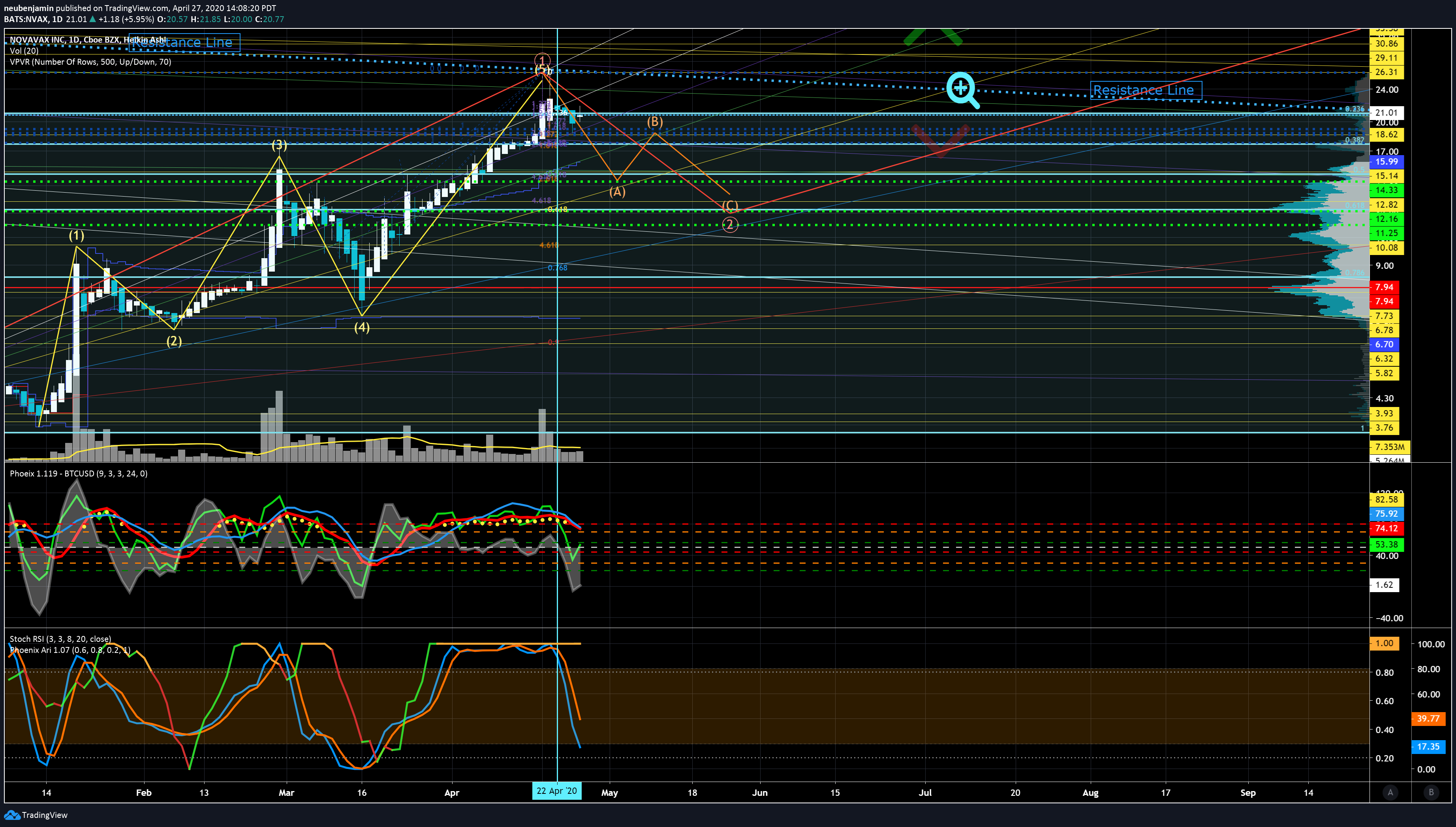The image size is (1456, 827).
Task: Open the TradingView text link at bottom
Action: coord(44,815)
